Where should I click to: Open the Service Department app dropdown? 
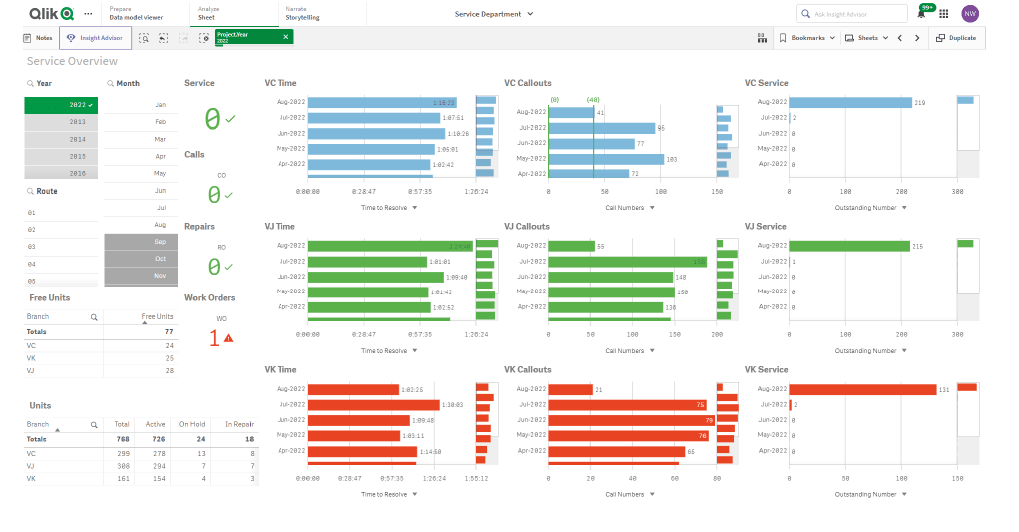point(494,14)
